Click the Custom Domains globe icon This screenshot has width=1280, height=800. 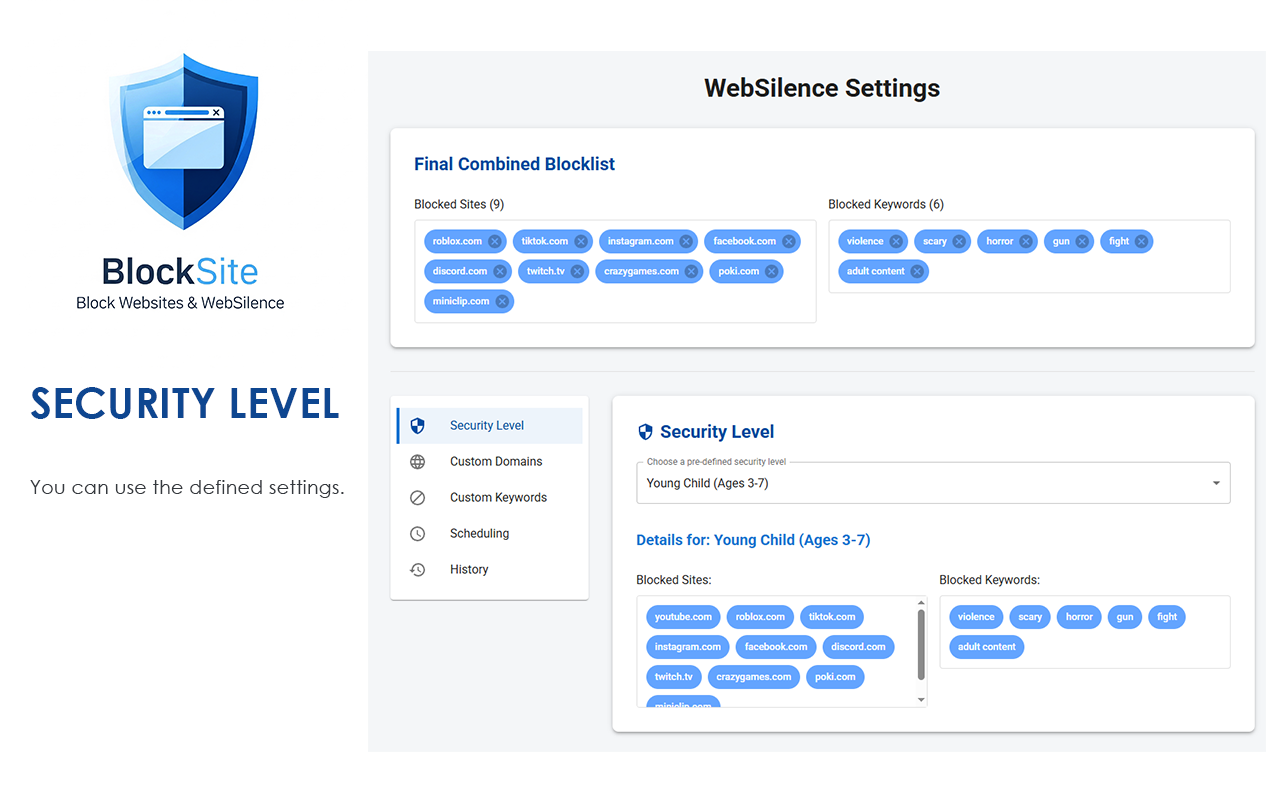coord(417,461)
